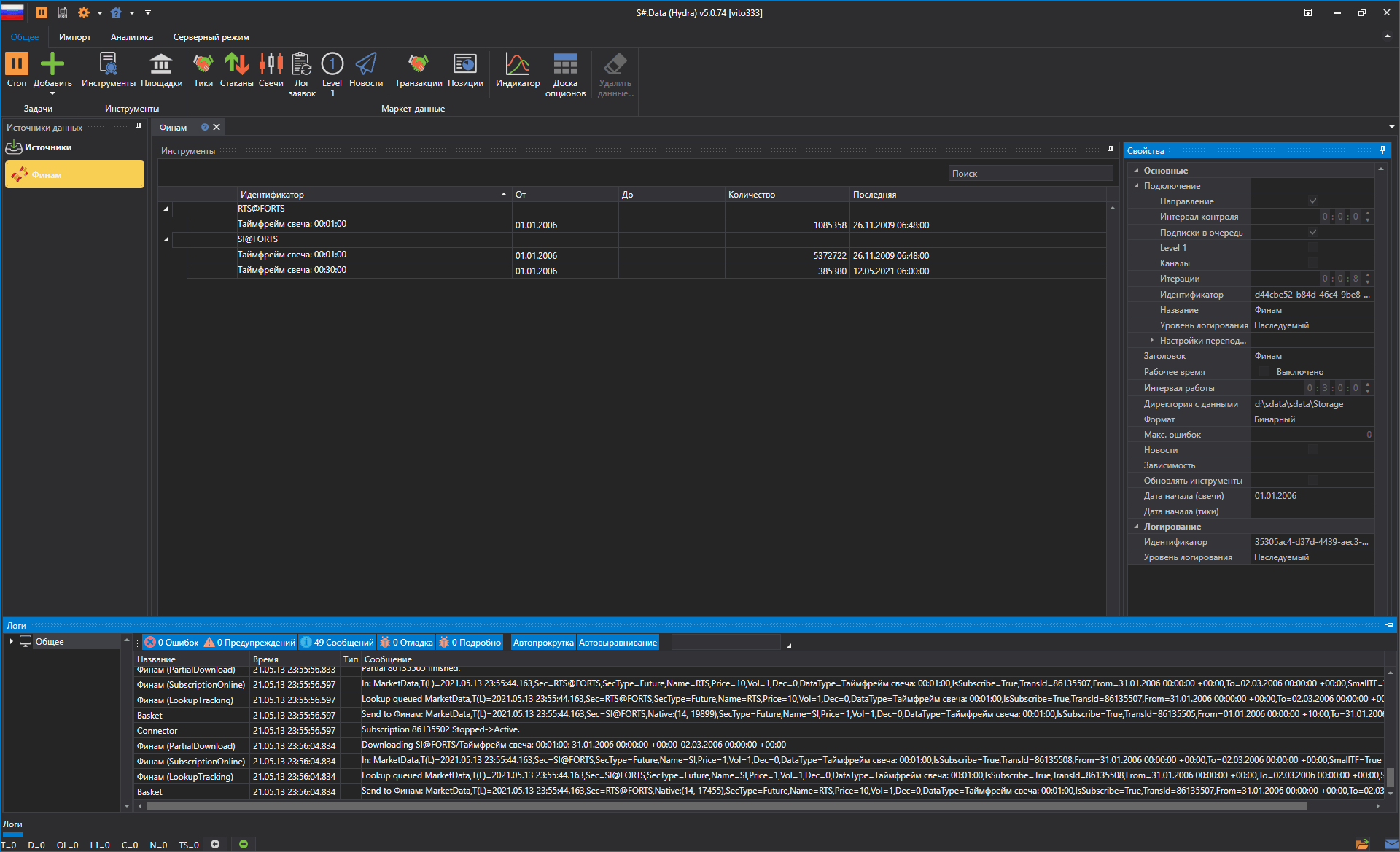Viewport: 1400px width, 852px height.
Task: Collapse the RTS@FORTS tree row
Action: (x=166, y=209)
